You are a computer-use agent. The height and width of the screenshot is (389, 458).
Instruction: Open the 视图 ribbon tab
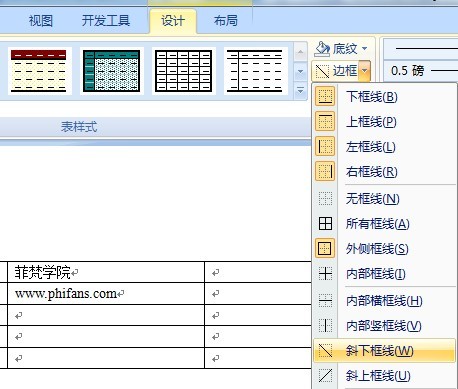coord(41,21)
